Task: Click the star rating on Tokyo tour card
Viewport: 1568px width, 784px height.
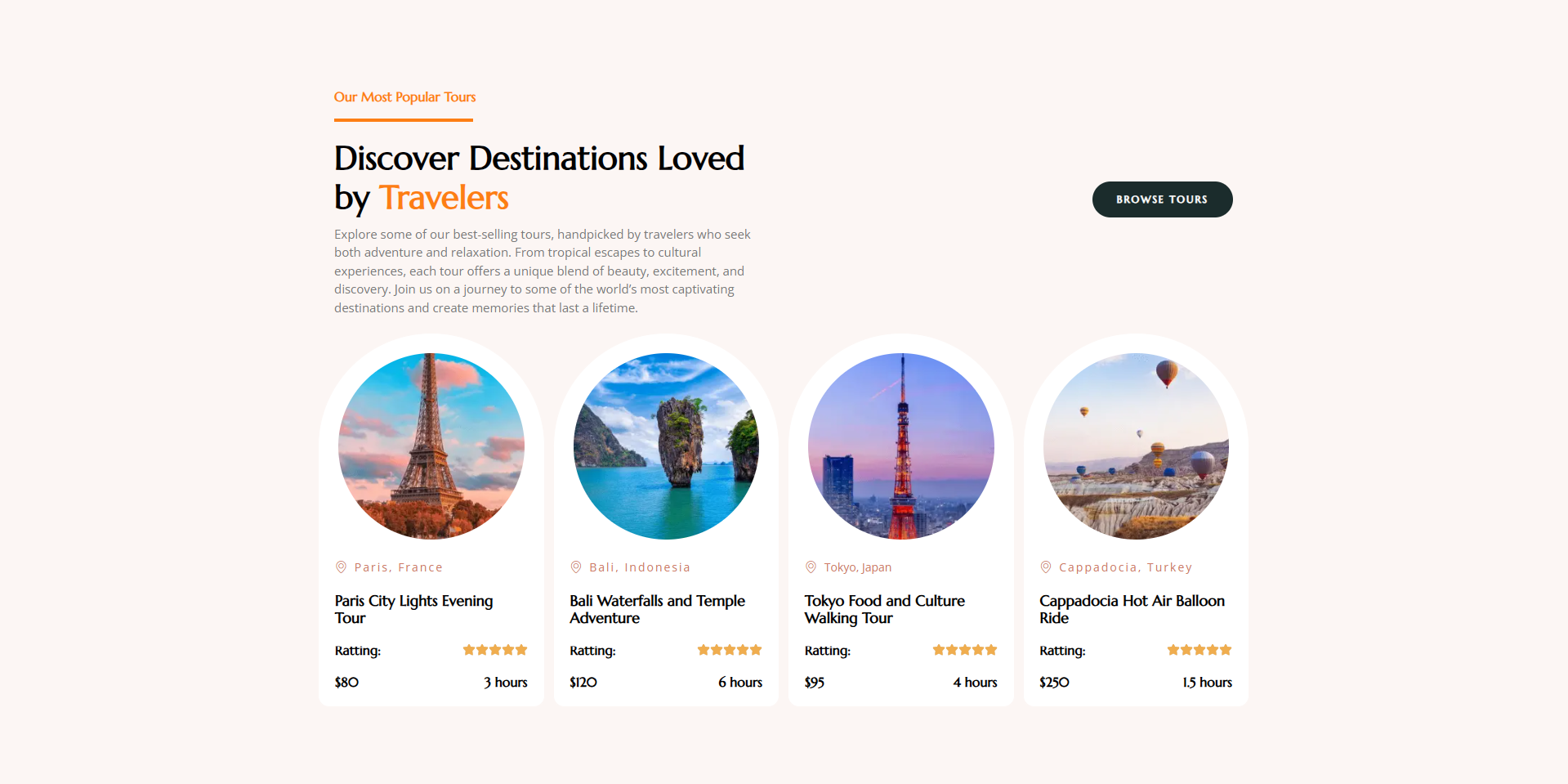Action: point(965,650)
